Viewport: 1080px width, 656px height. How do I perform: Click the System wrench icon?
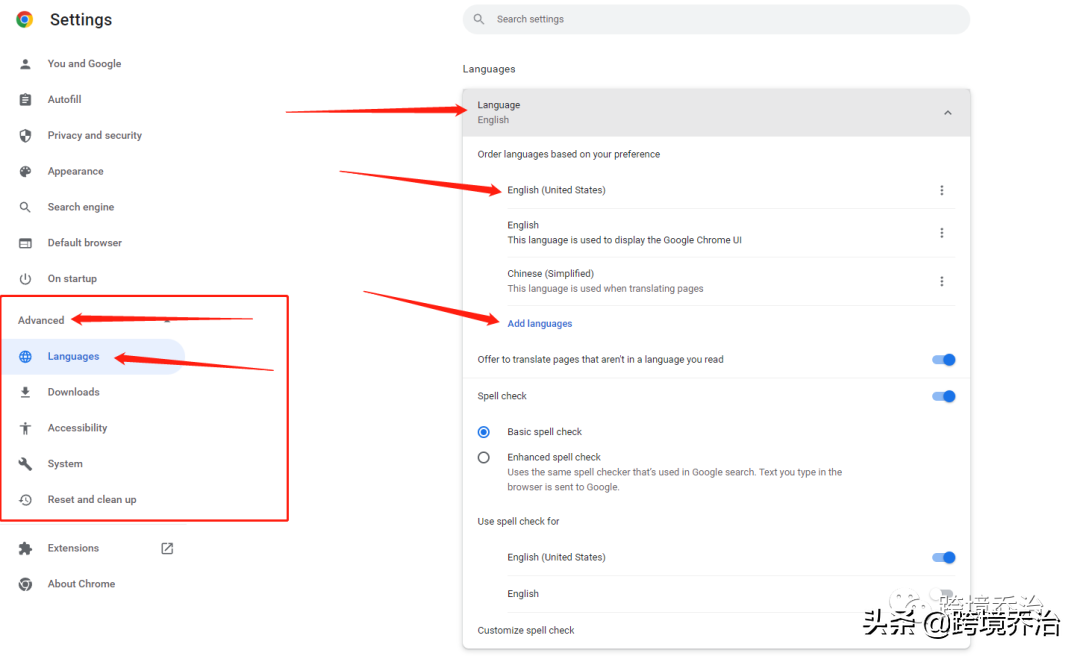point(25,464)
